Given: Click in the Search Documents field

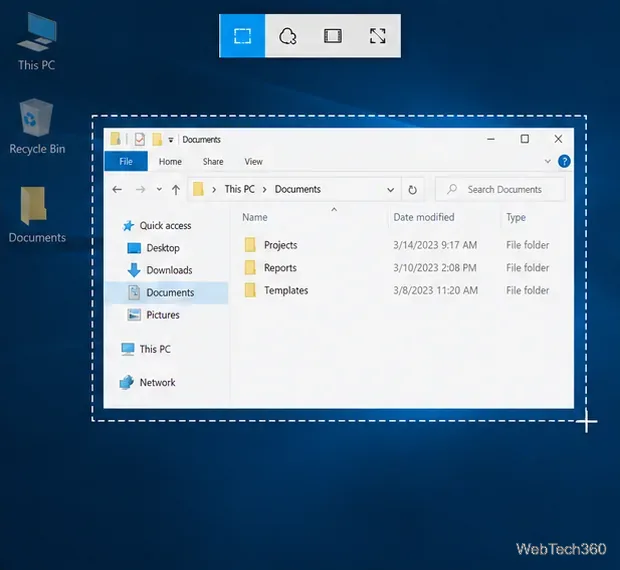Looking at the screenshot, I should [x=500, y=189].
